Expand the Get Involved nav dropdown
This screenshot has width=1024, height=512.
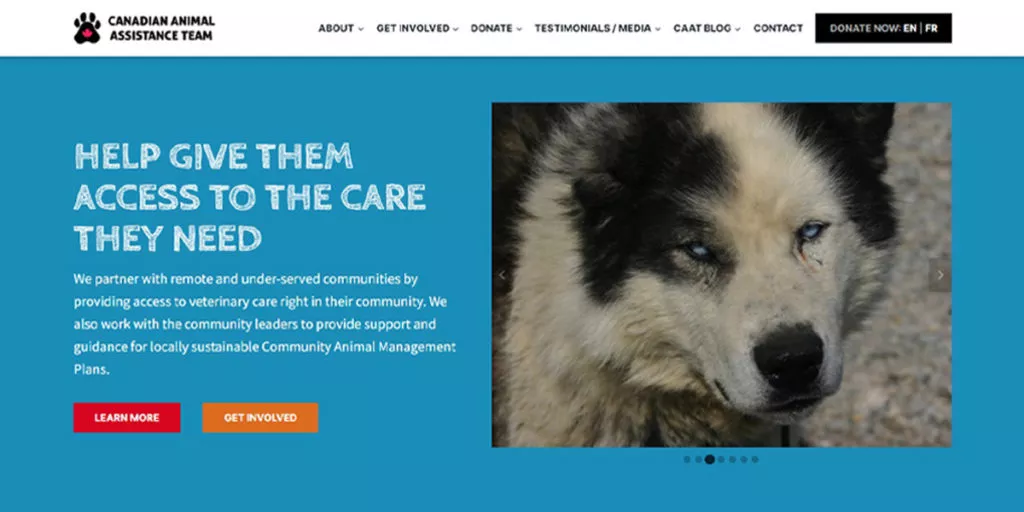pos(417,28)
